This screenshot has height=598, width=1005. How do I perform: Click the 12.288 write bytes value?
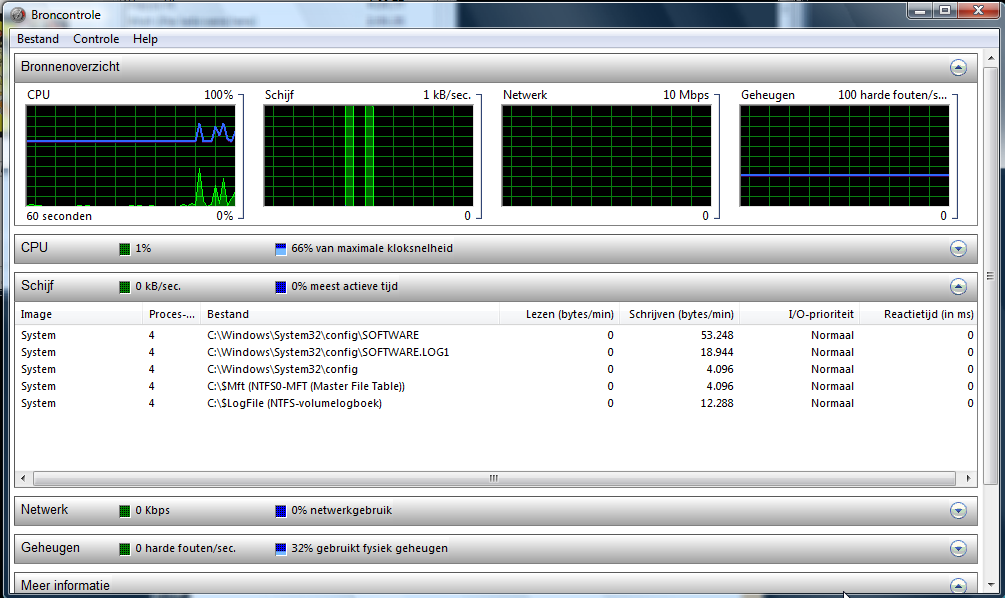(x=717, y=403)
